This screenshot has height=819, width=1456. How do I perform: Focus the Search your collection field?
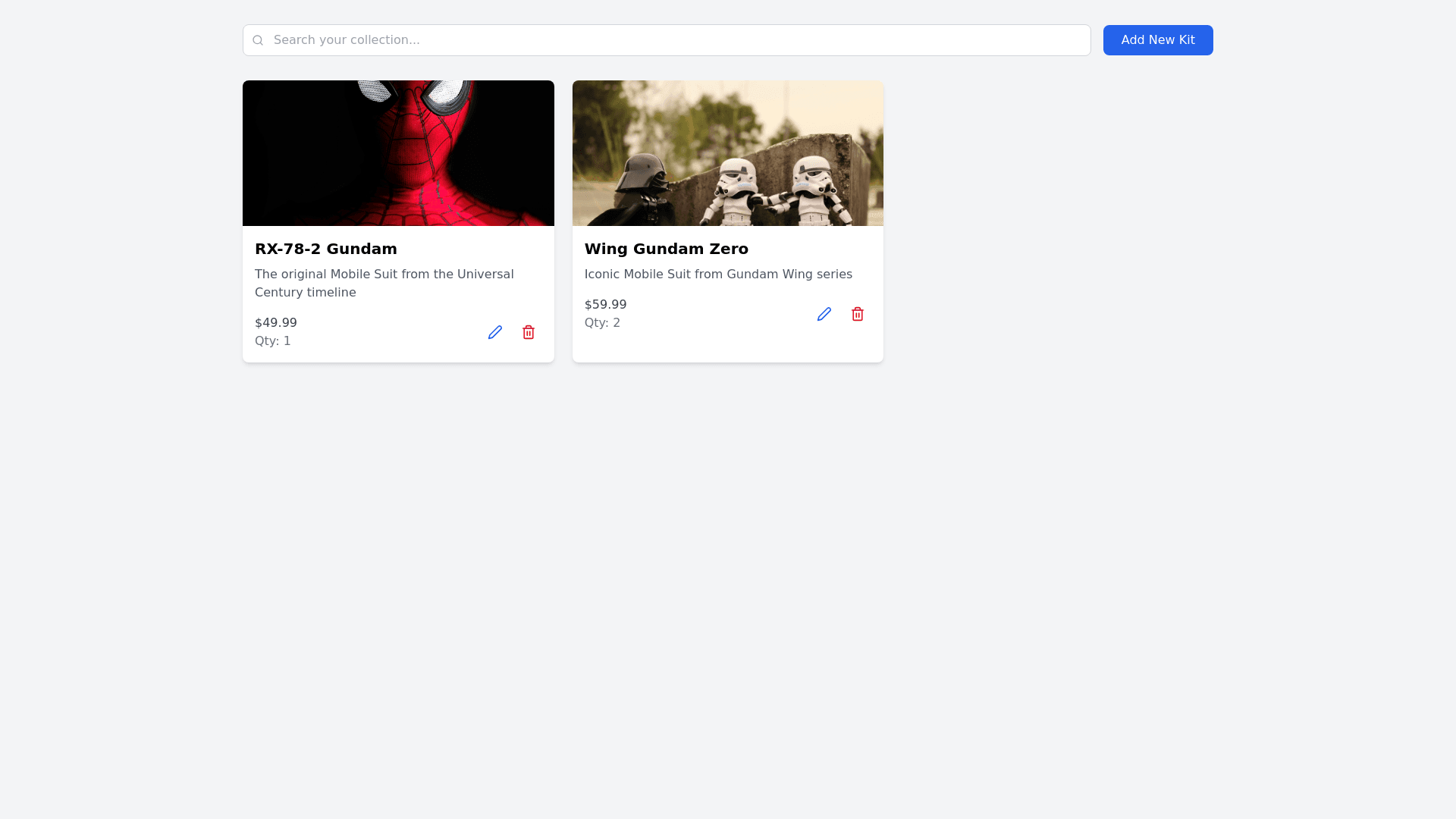click(667, 40)
